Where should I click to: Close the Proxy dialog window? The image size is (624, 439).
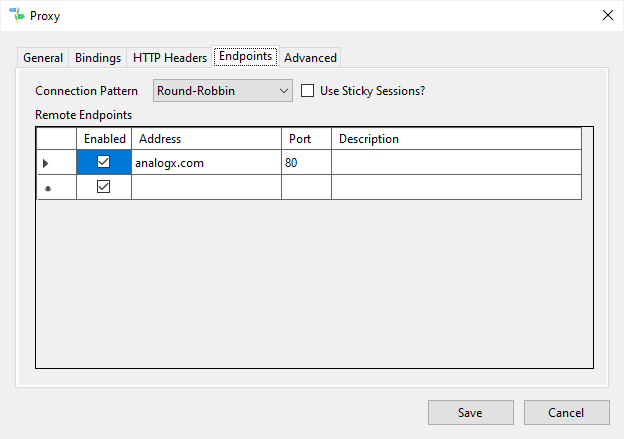pyautogui.click(x=606, y=15)
